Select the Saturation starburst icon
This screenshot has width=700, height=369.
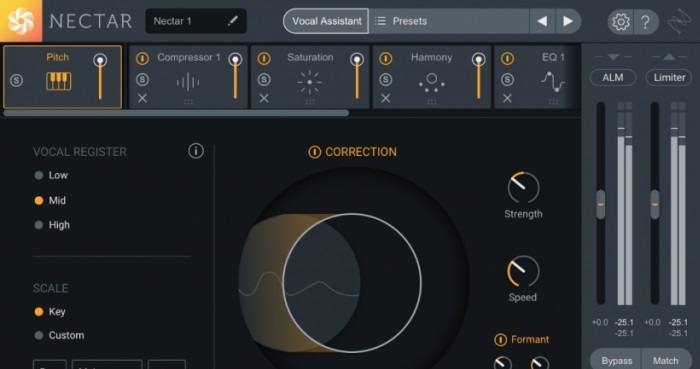pos(309,82)
